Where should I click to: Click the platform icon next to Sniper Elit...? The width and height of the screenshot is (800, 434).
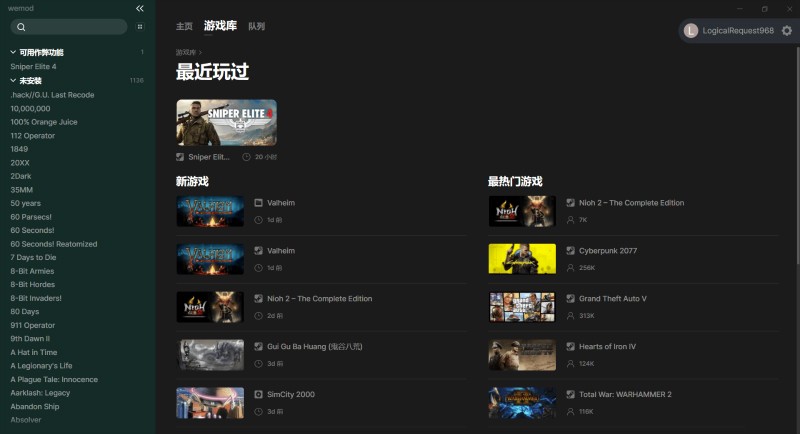(x=180, y=157)
